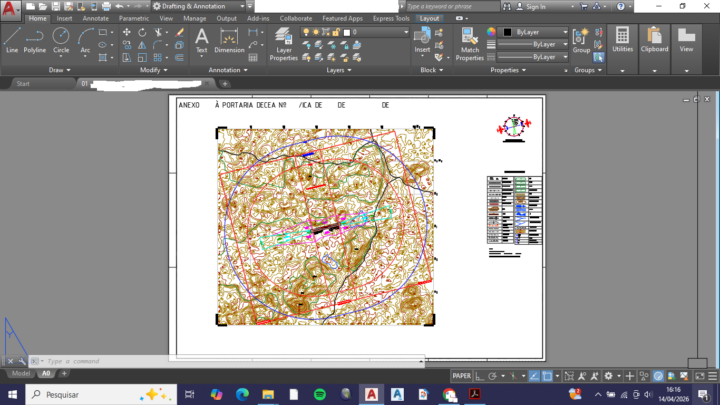Open the Annotate ribbon tab
The width and height of the screenshot is (720, 405).
click(x=96, y=18)
